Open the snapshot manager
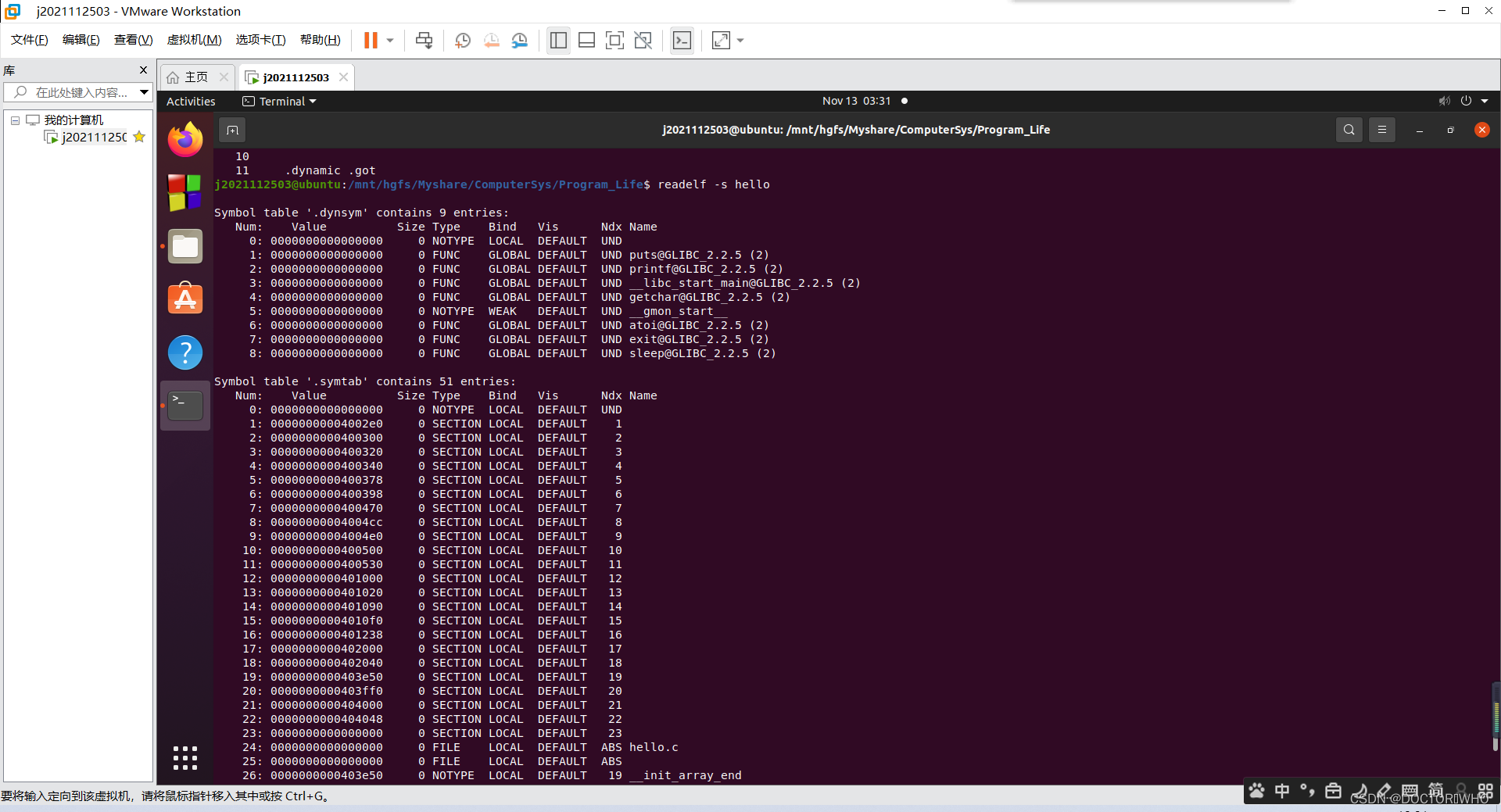 pyautogui.click(x=520, y=41)
